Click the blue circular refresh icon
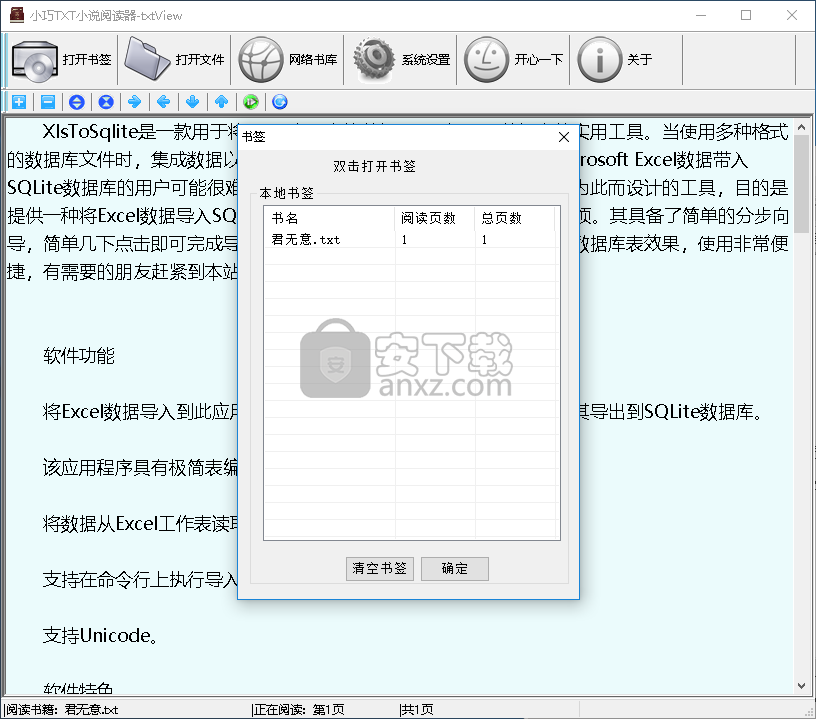This screenshot has height=719, width=816. 280,101
